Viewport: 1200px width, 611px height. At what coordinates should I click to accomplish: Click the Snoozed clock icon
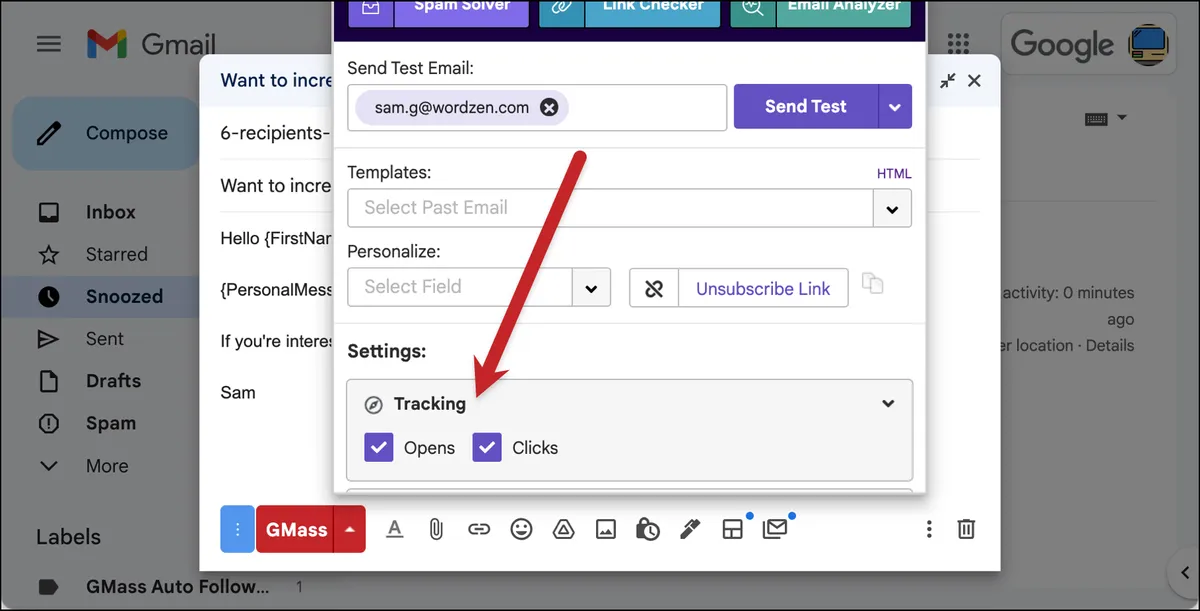click(48, 297)
